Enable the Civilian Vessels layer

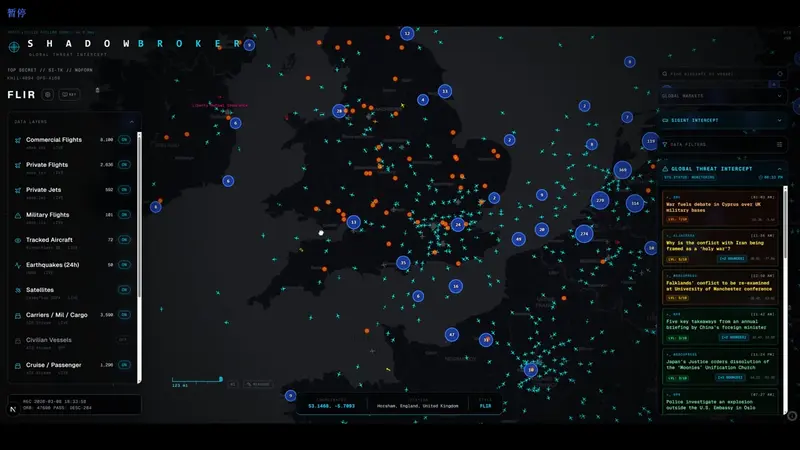click(x=125, y=340)
